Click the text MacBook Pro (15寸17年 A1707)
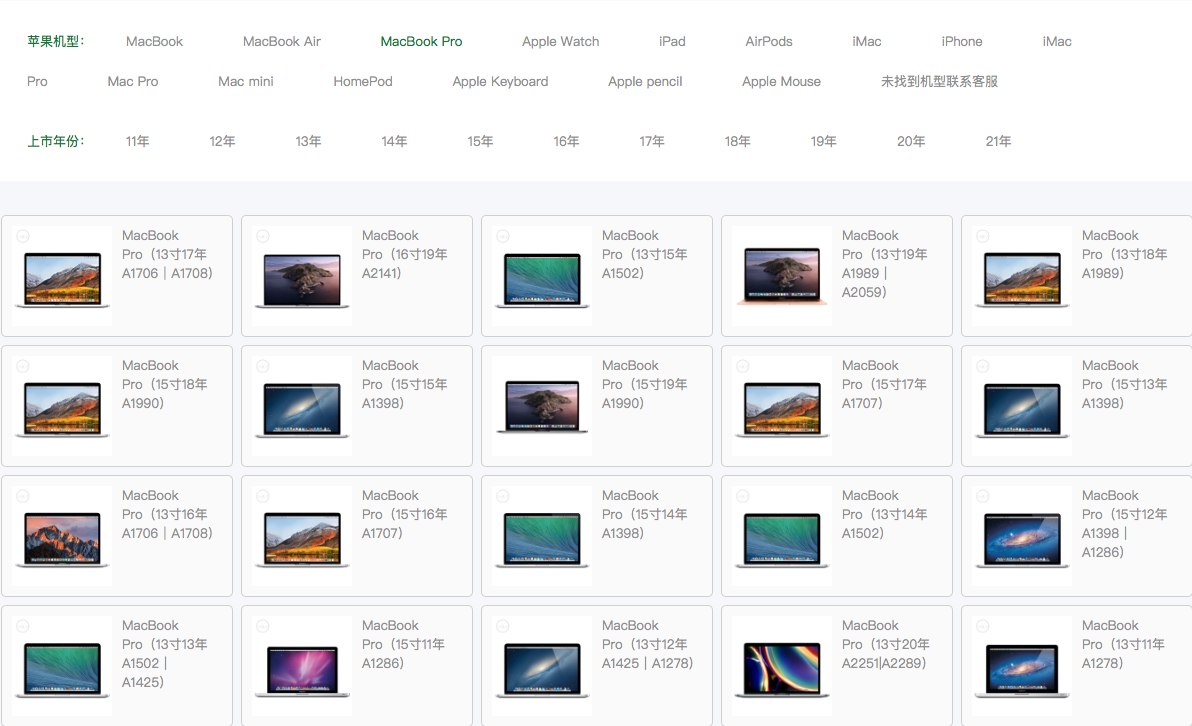 coord(885,385)
